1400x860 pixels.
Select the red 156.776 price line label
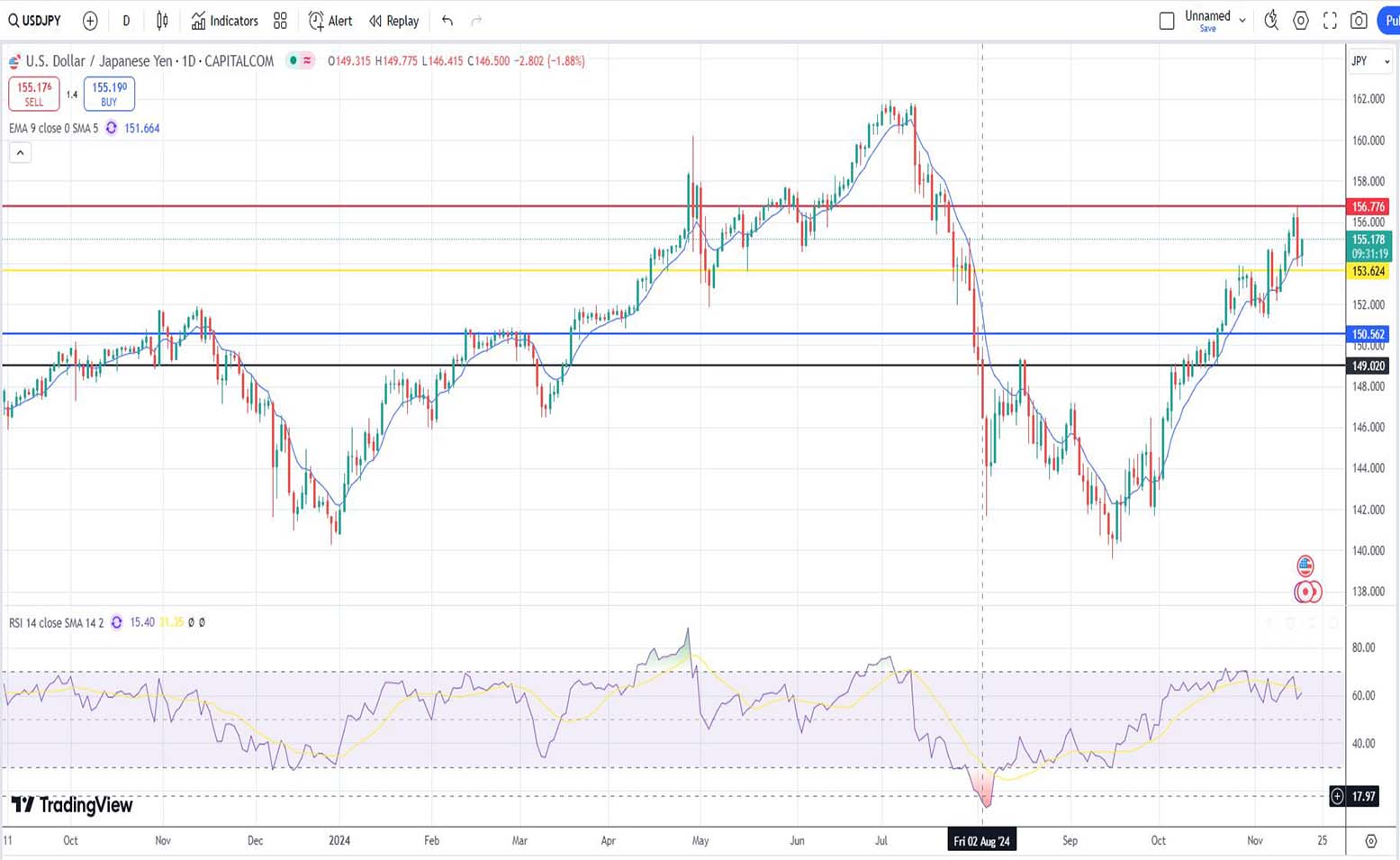pyautogui.click(x=1368, y=207)
